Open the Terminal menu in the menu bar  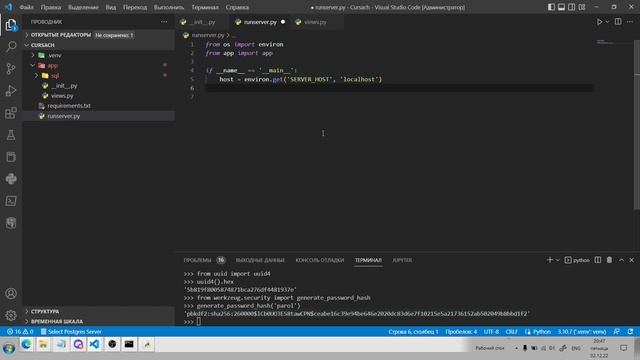tap(205, 7)
